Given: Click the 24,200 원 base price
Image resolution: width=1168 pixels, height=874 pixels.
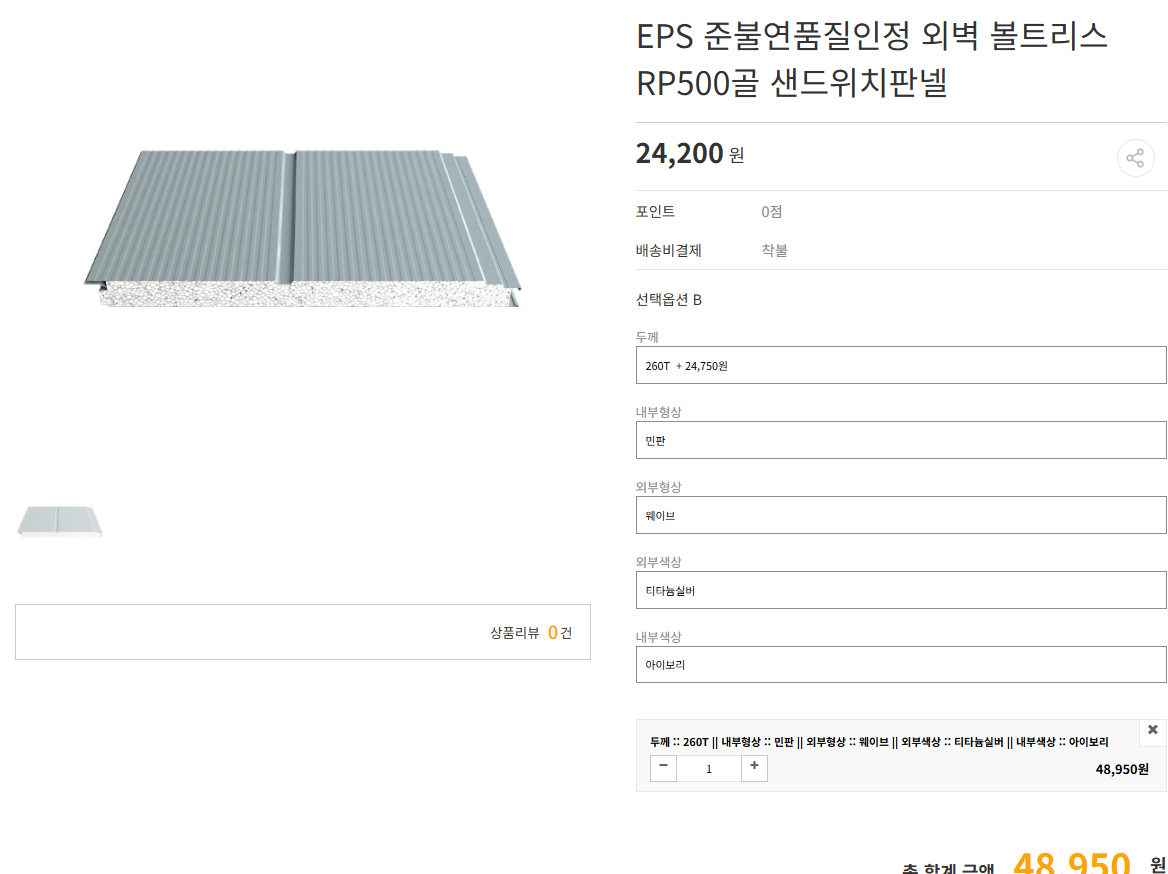Looking at the screenshot, I should [x=689, y=154].
